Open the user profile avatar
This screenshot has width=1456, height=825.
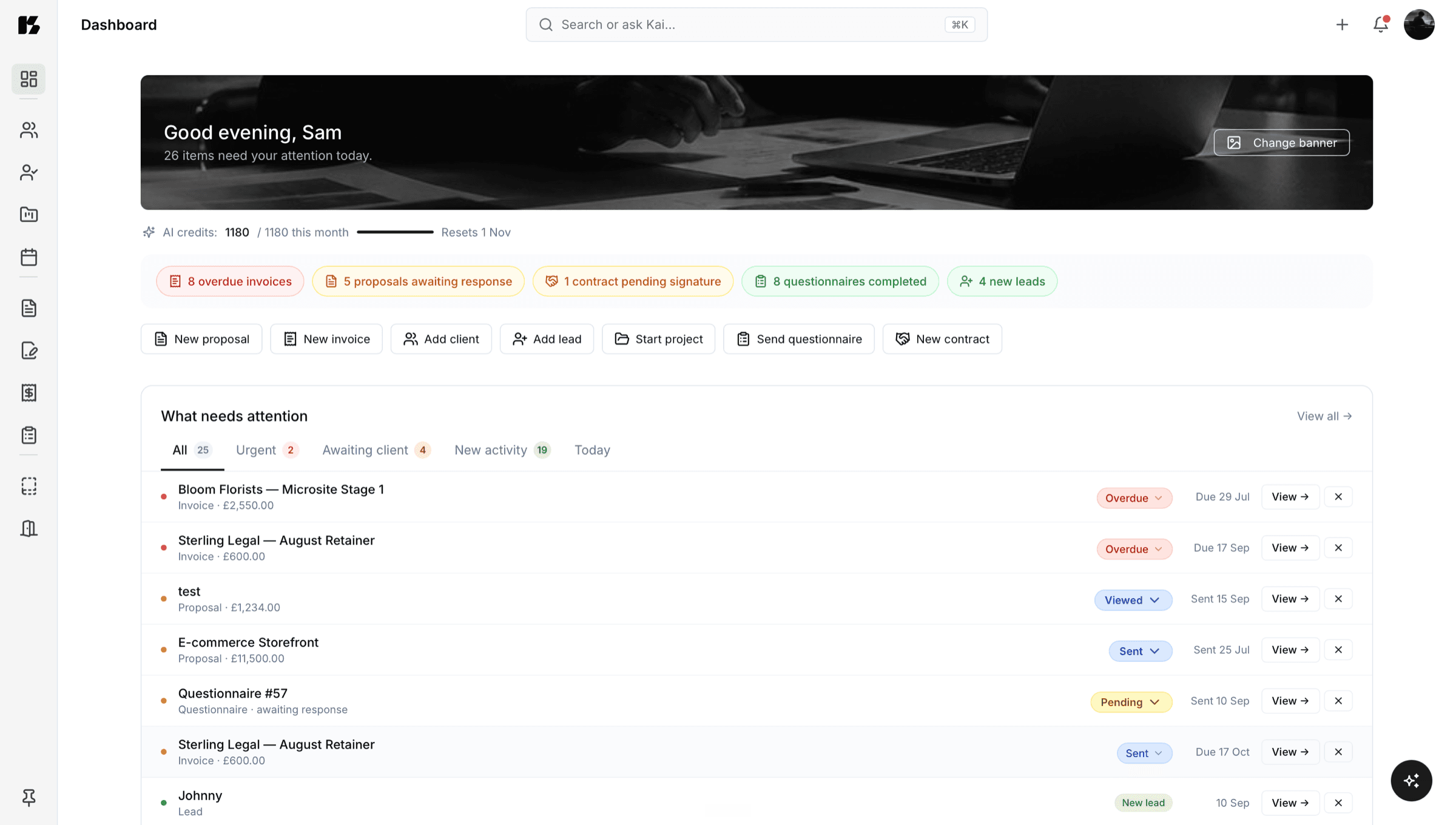[1419, 24]
